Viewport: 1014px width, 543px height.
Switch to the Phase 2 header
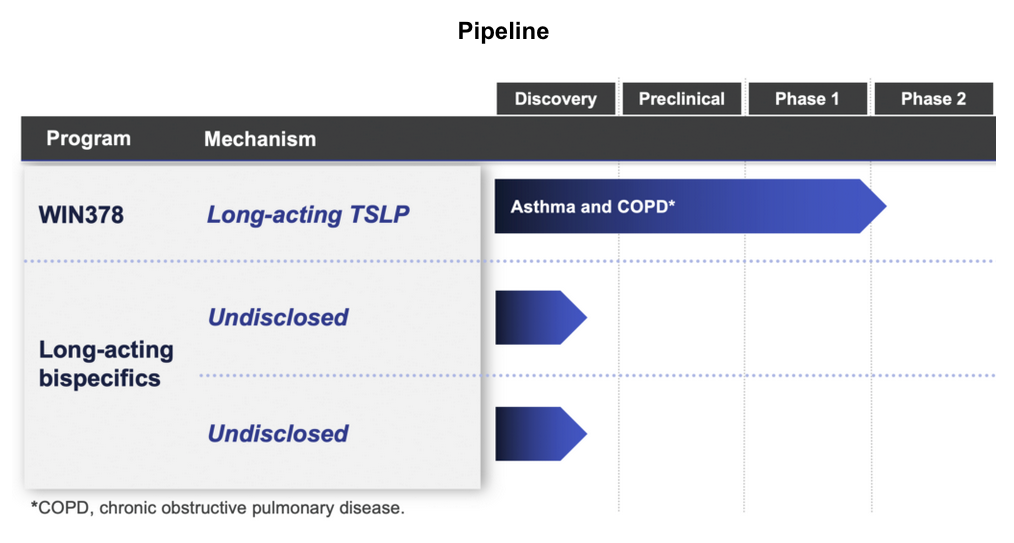[x=933, y=99]
